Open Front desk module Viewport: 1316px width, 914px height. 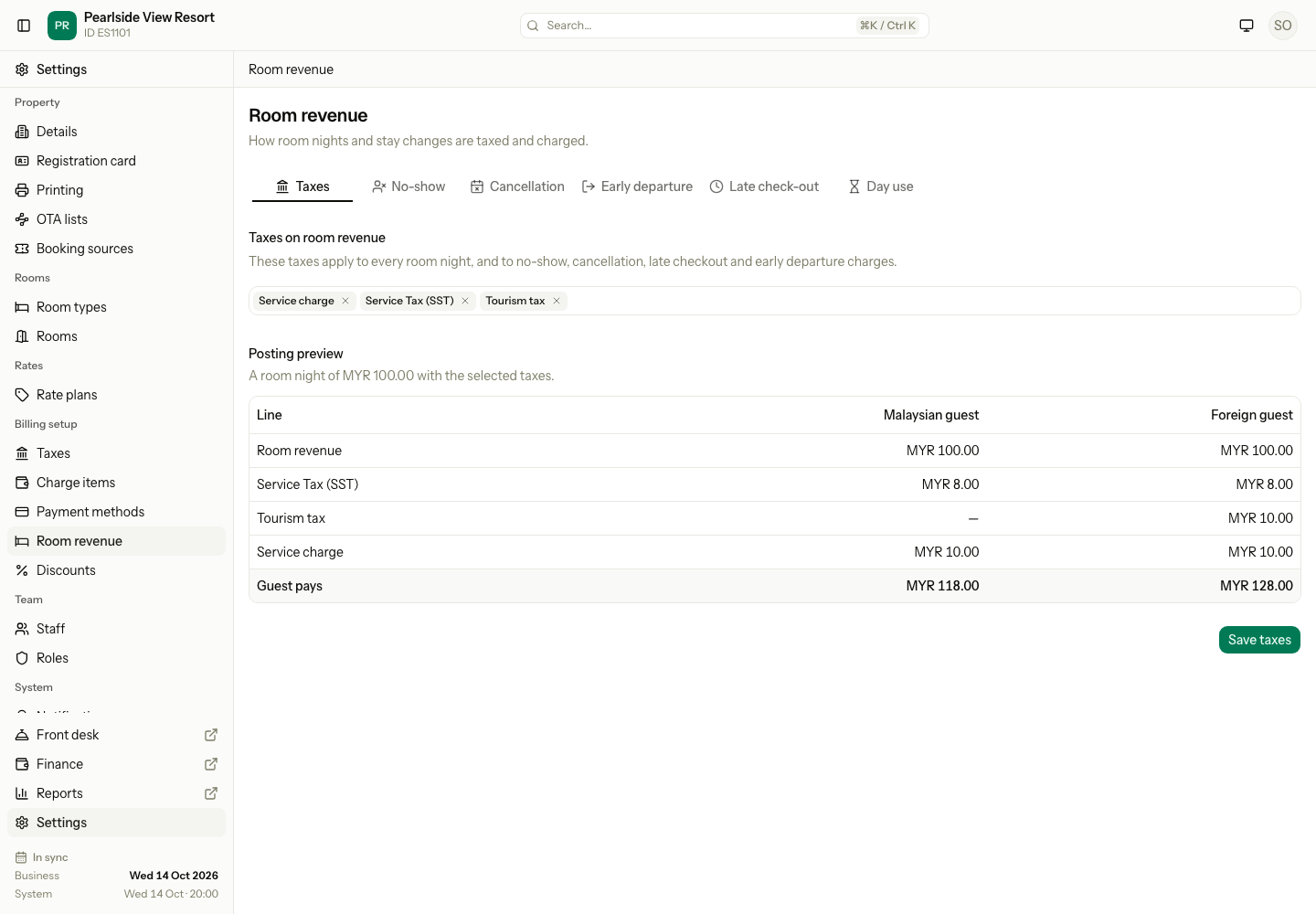click(117, 735)
